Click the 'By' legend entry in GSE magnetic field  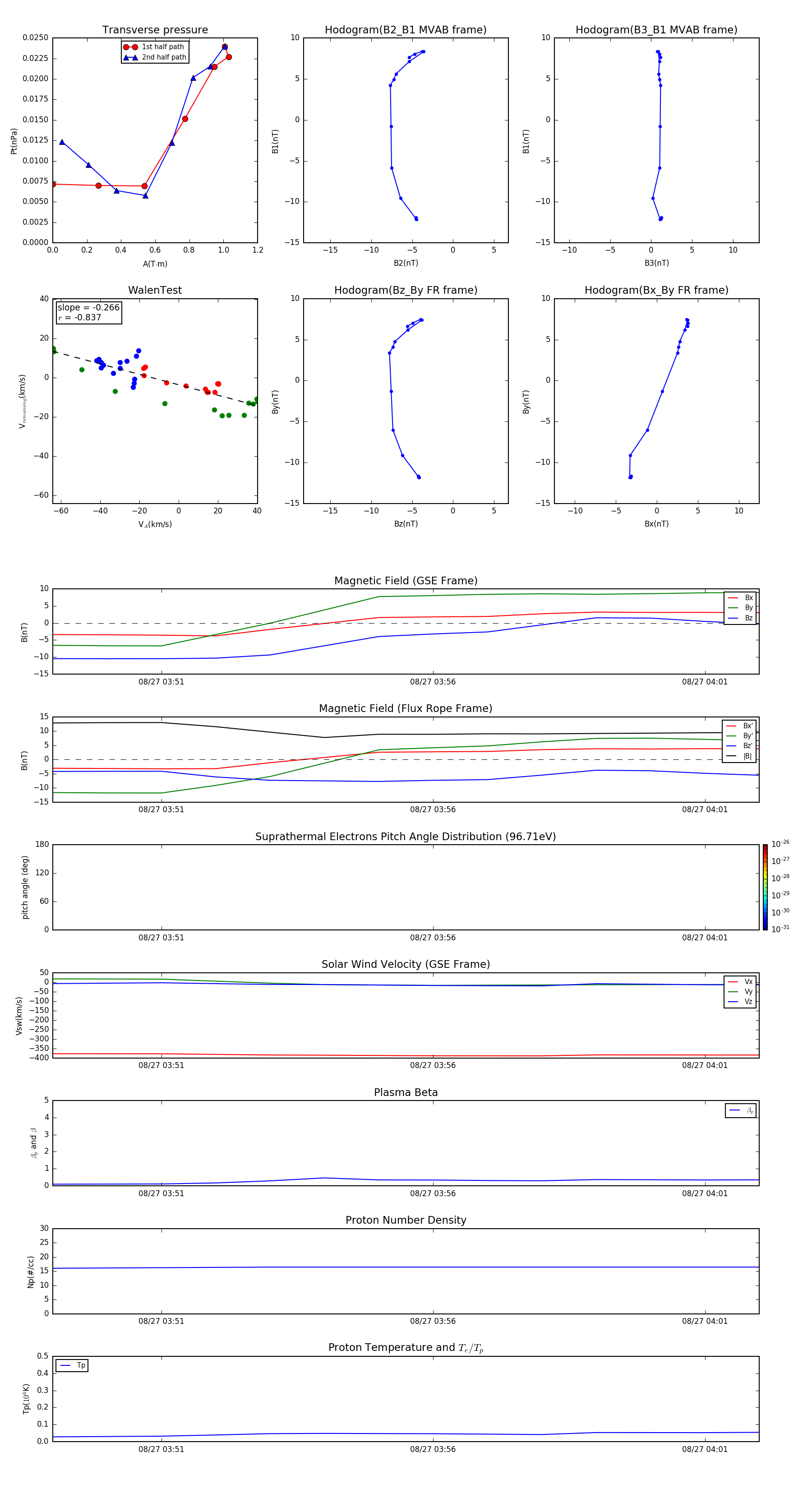(x=740, y=607)
